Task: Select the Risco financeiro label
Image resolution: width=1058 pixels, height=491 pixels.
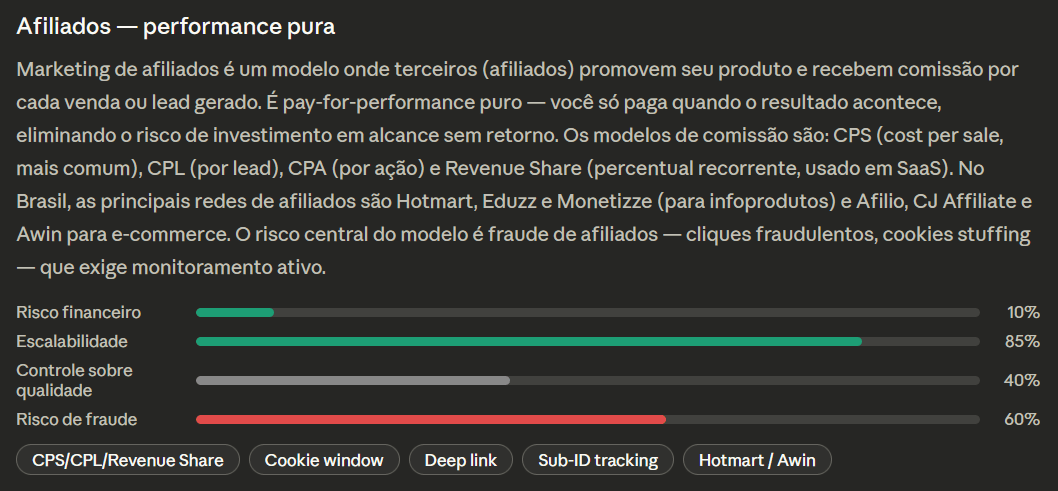Action: pos(78,312)
